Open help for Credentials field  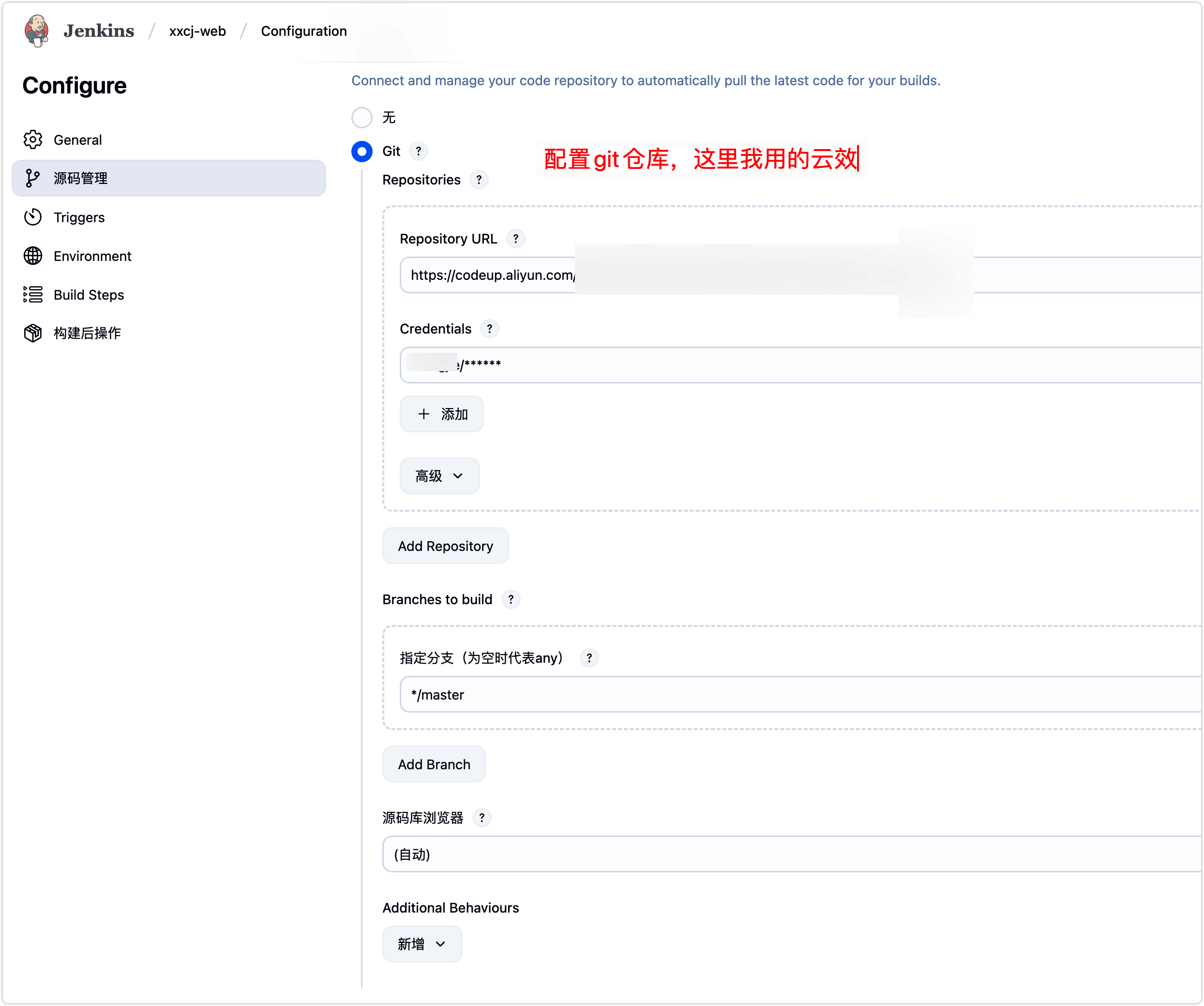click(490, 329)
